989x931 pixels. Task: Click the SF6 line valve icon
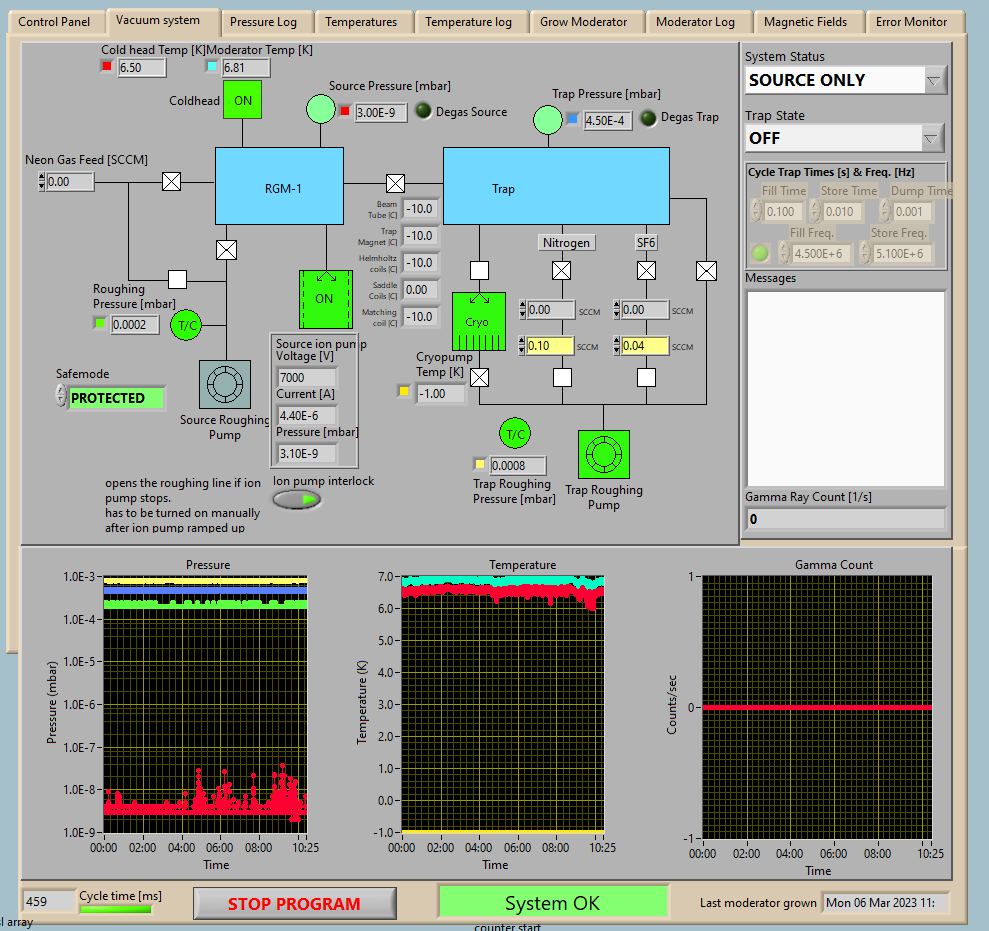(647, 270)
